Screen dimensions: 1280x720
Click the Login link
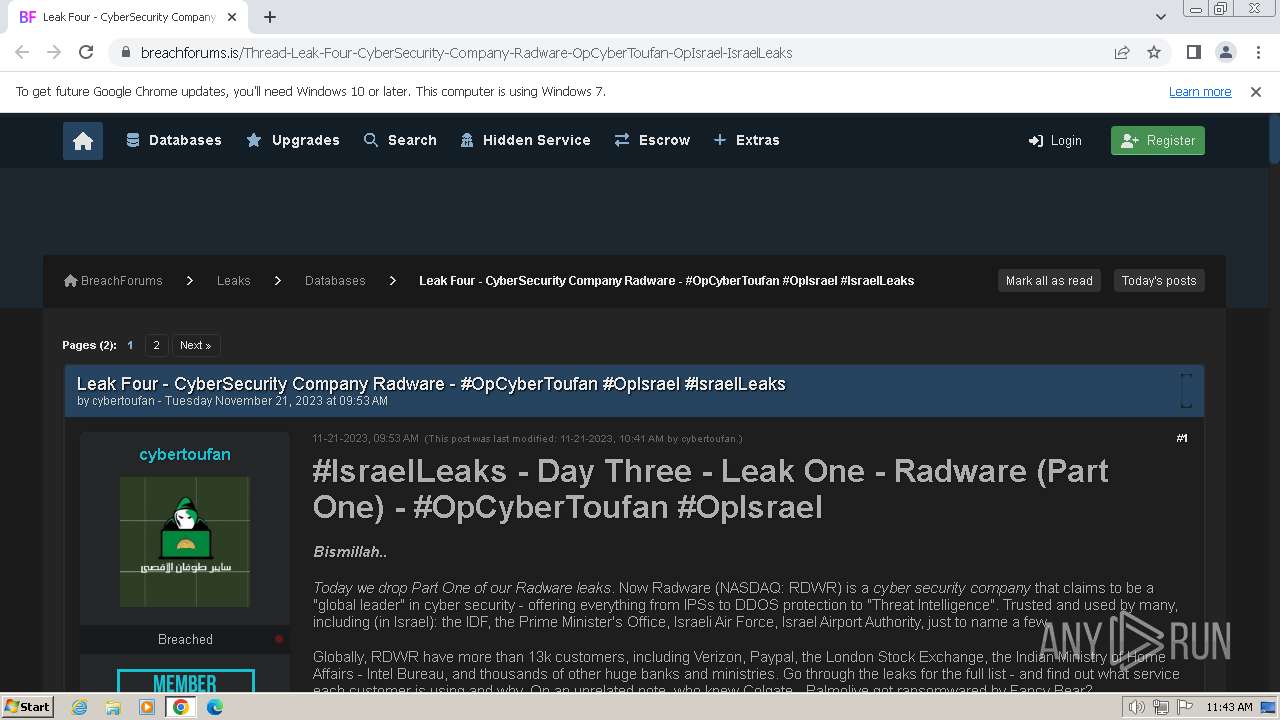click(1055, 141)
